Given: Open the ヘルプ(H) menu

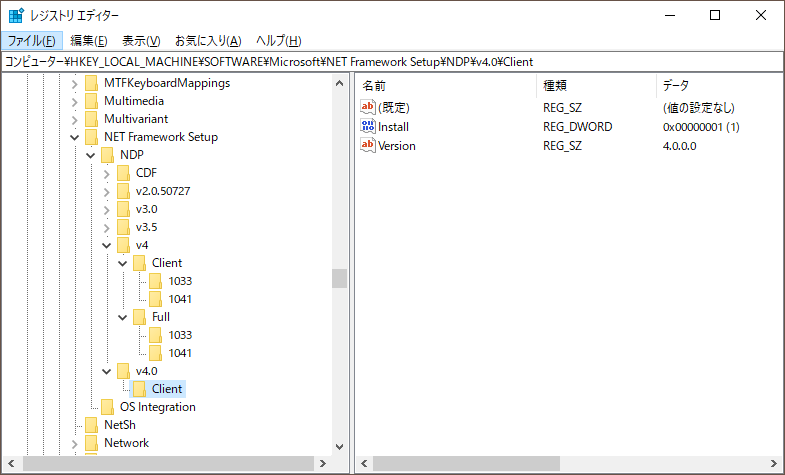Looking at the screenshot, I should [x=278, y=41].
